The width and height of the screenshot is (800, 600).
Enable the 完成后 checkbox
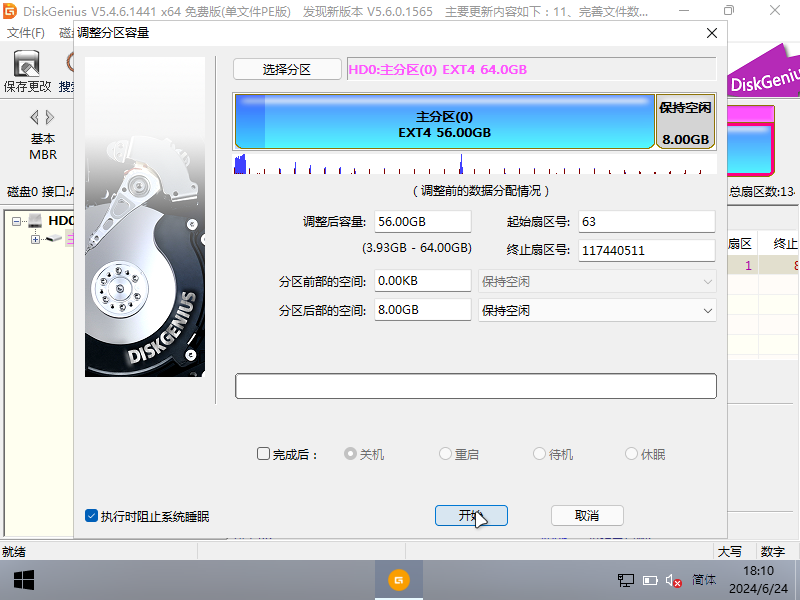click(263, 454)
